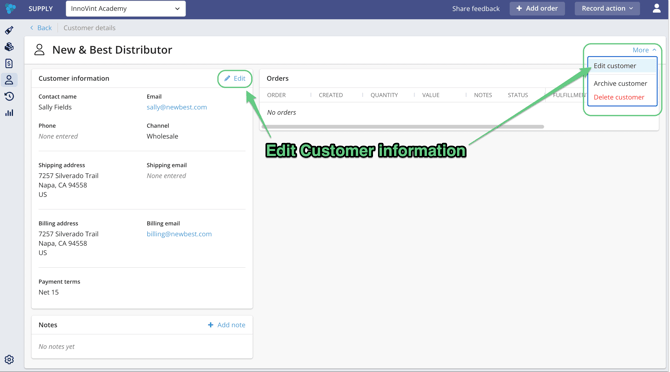Viewport: 670px width, 372px height.
Task: Click the Add order button
Action: point(537,8)
